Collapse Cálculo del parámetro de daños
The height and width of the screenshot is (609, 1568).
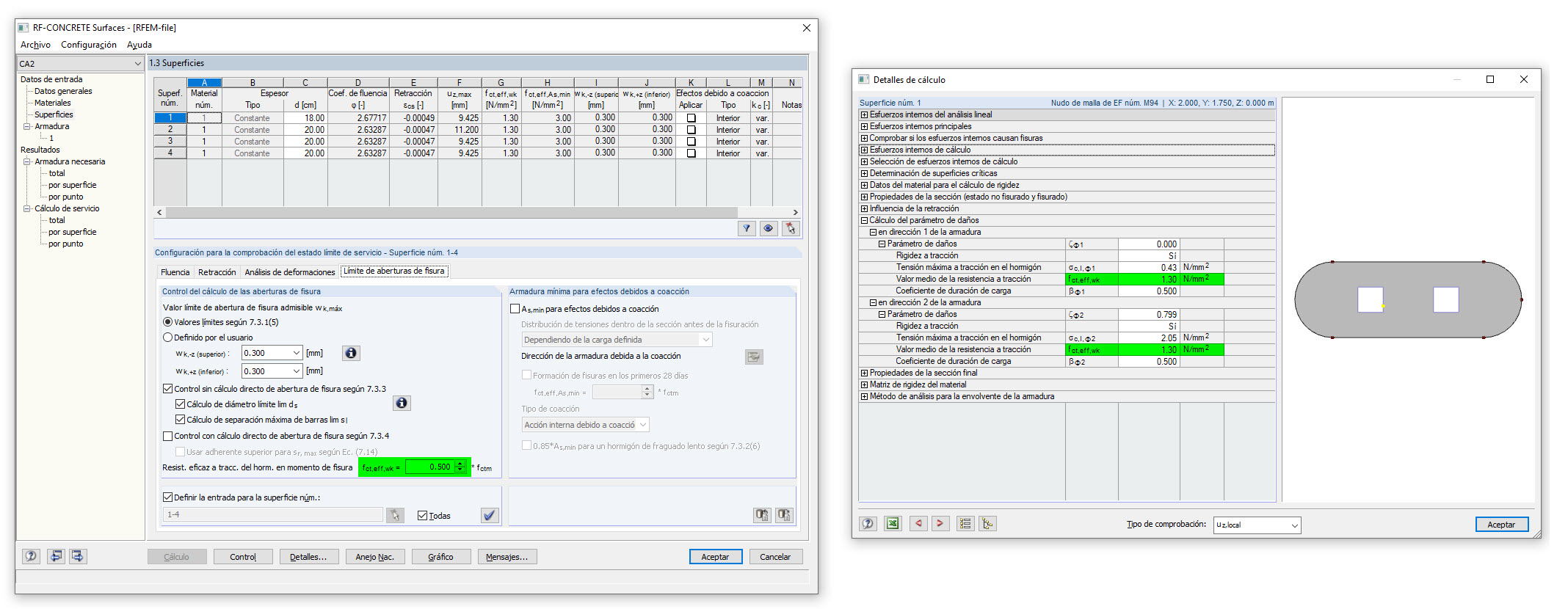[x=864, y=220]
